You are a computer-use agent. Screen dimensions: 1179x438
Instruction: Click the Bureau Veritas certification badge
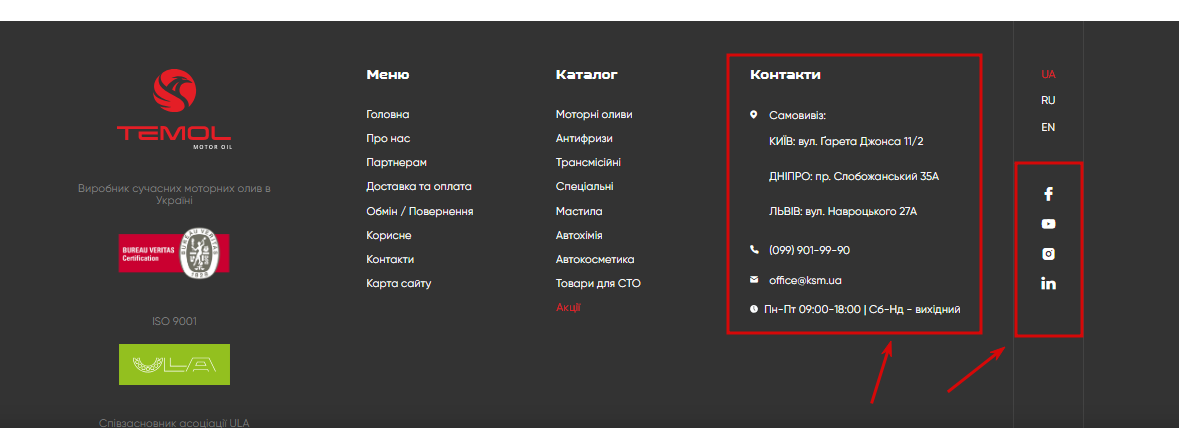coord(174,253)
